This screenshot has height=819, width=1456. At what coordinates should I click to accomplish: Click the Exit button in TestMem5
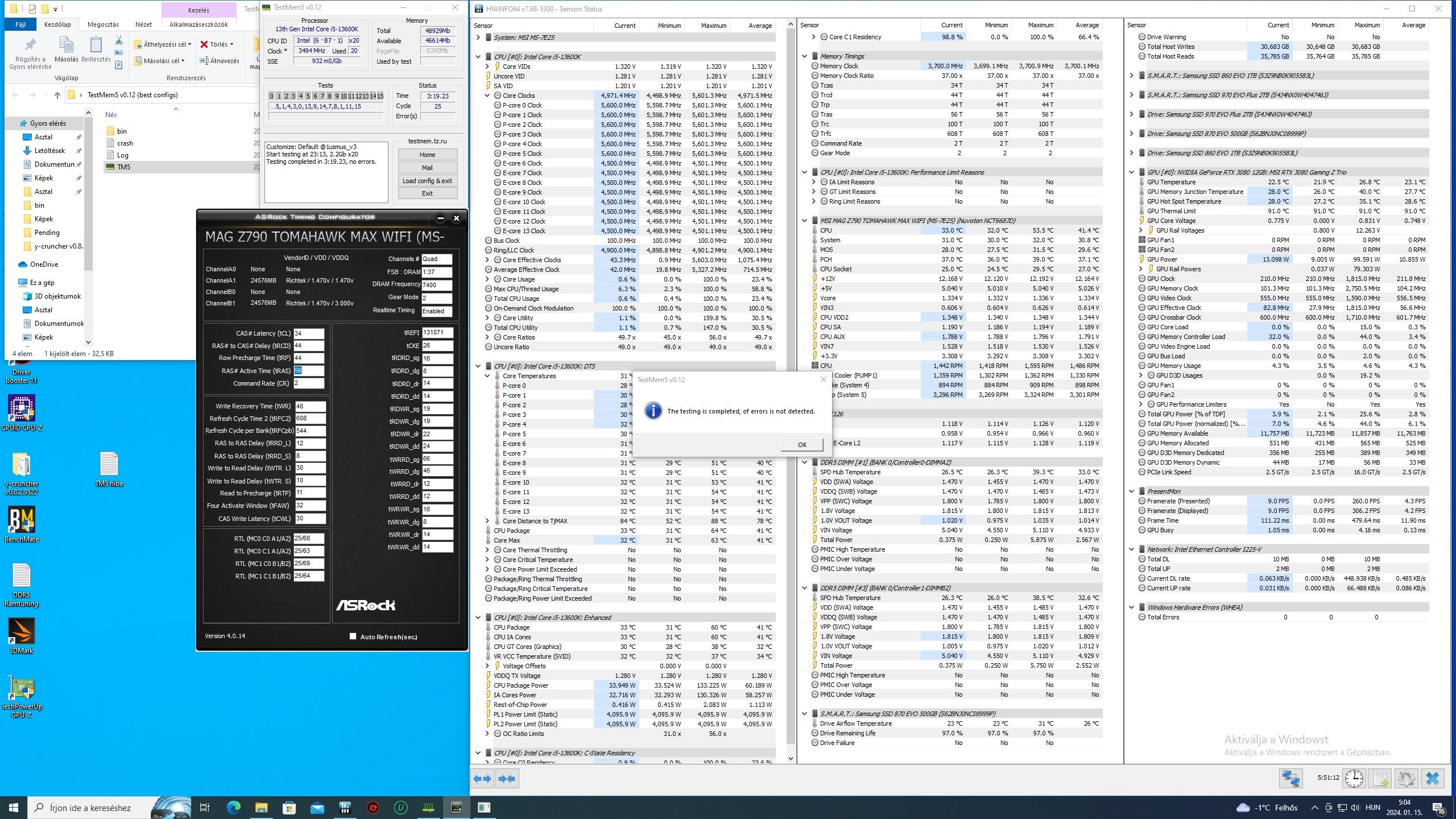pos(427,193)
